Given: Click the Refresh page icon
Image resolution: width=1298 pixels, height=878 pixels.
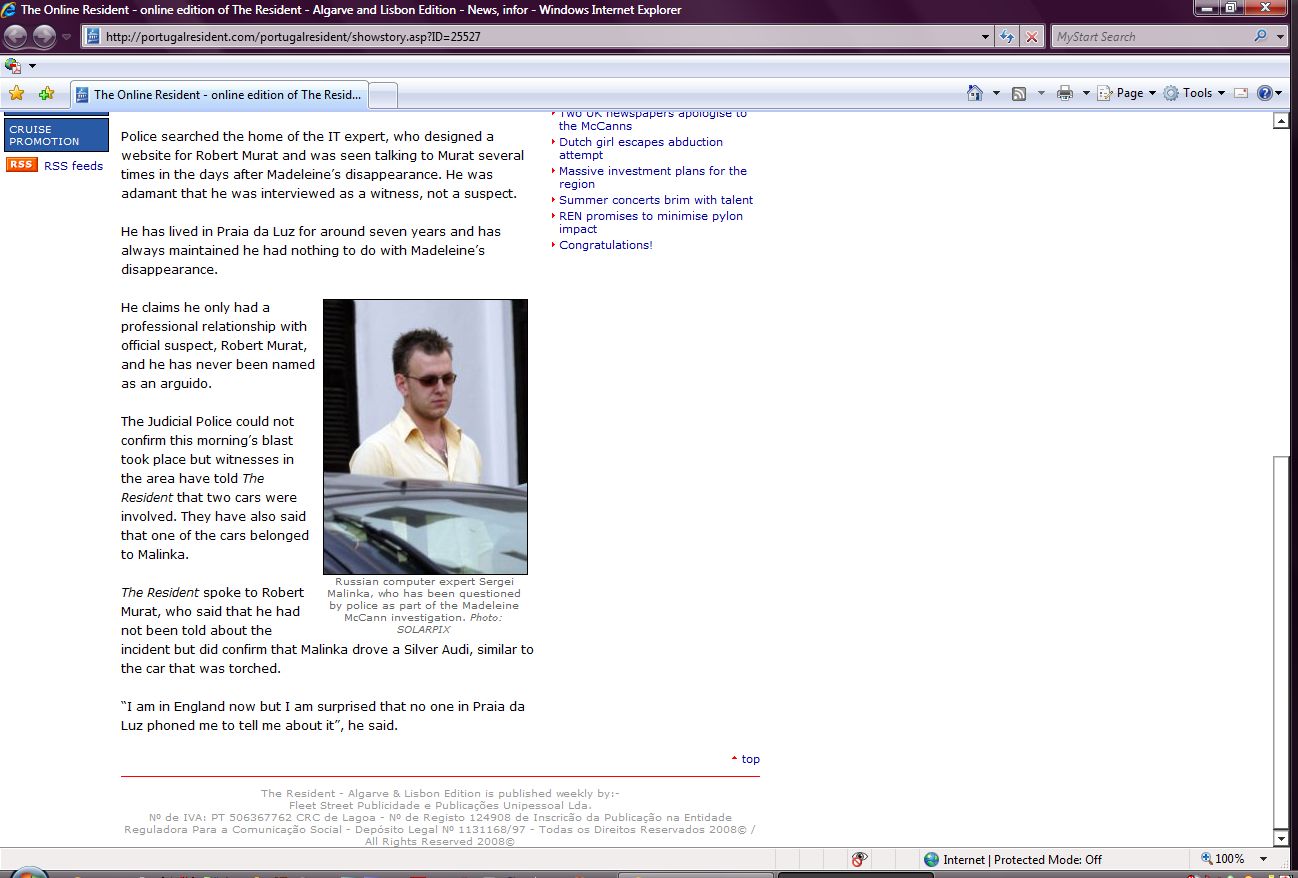Looking at the screenshot, I should click(1008, 37).
